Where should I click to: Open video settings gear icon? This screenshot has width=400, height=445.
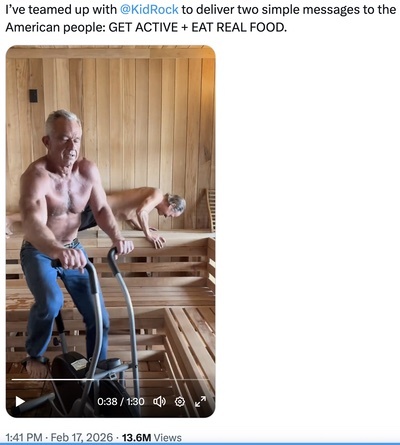tap(180, 402)
